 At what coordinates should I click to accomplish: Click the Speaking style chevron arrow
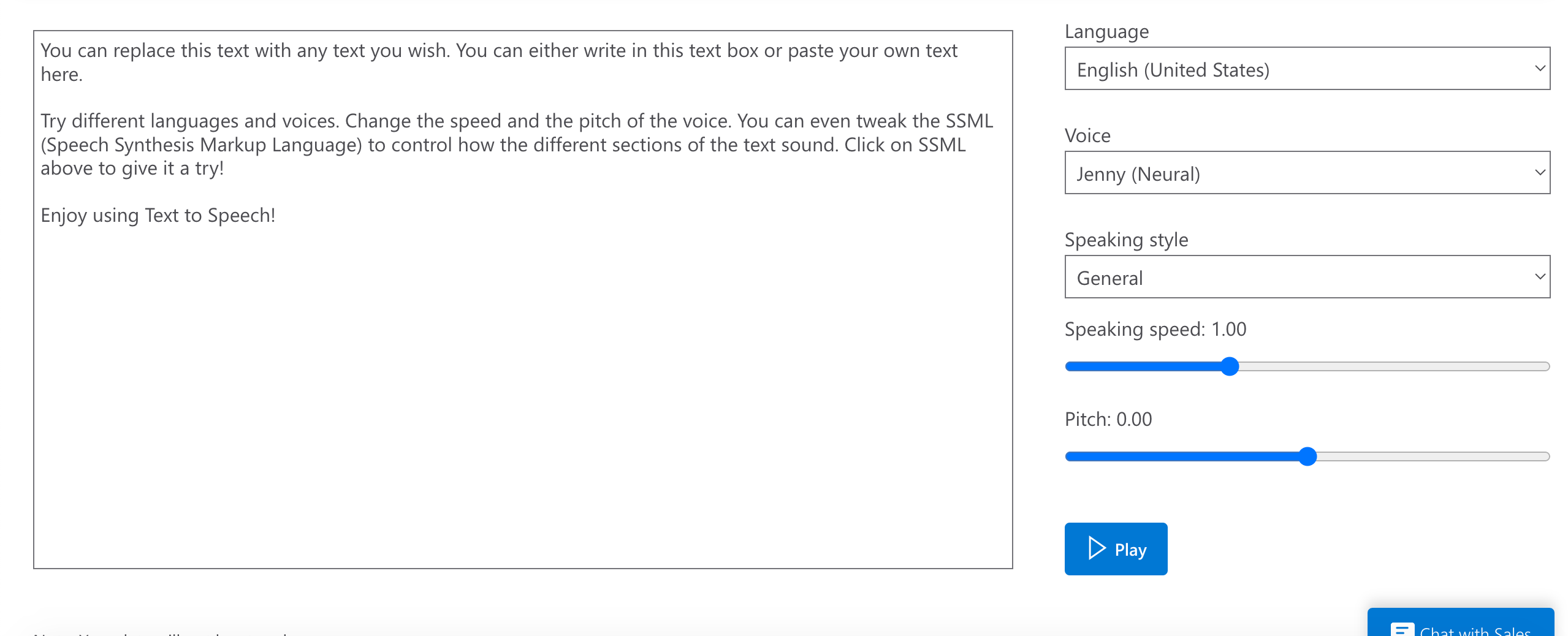pyautogui.click(x=1539, y=276)
